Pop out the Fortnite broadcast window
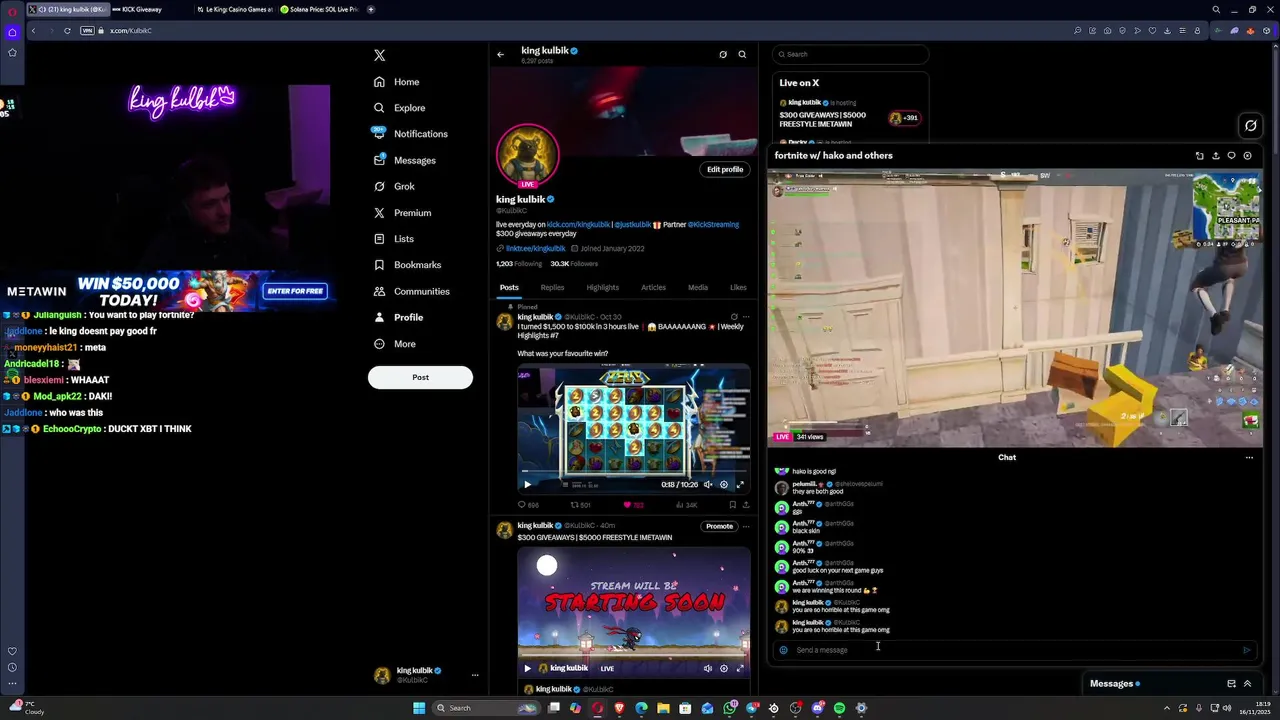 [x=1200, y=156]
